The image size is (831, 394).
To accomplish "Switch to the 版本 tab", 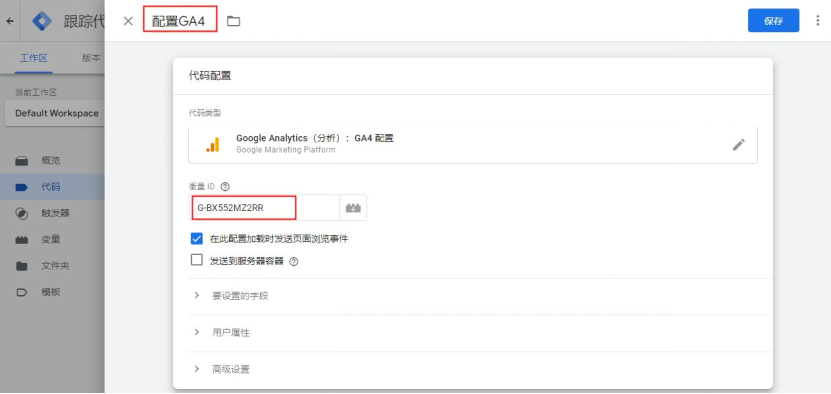I will click(x=91, y=58).
